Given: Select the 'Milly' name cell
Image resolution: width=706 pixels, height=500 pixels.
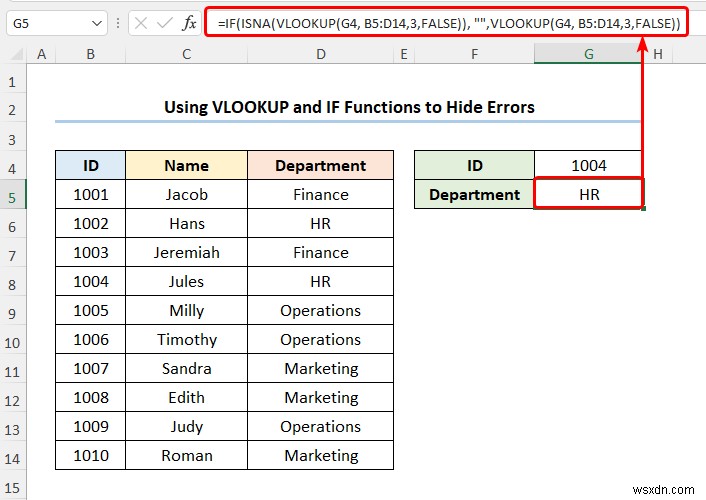Looking at the screenshot, I should click(186, 310).
